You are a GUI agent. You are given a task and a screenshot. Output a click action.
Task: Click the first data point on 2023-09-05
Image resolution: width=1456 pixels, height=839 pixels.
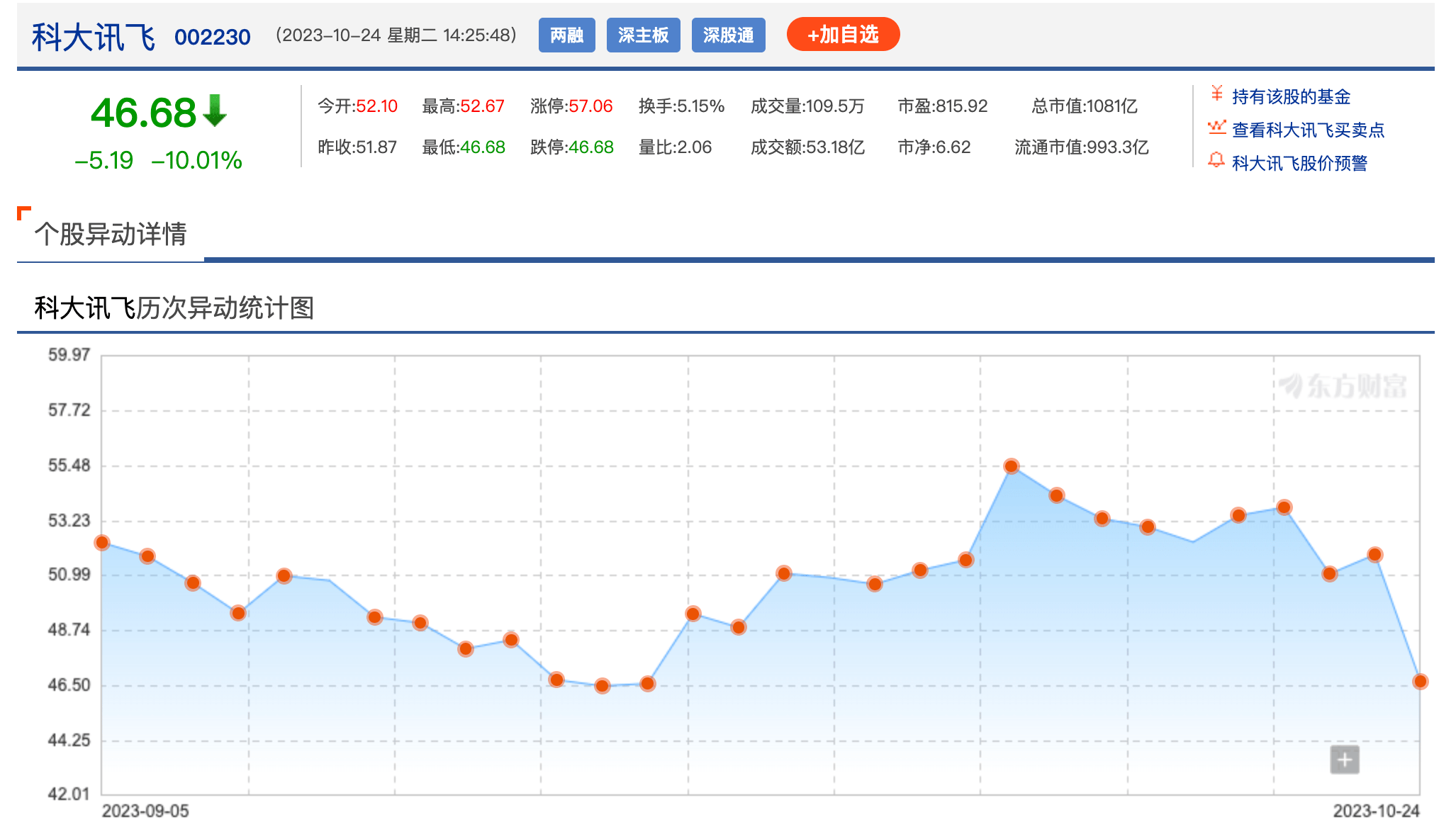pyautogui.click(x=102, y=543)
